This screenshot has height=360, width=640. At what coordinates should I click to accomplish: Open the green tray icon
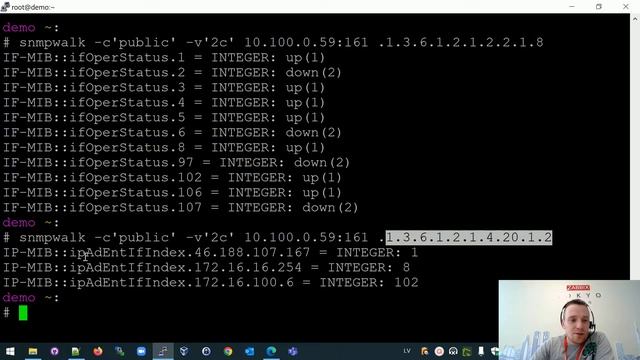coord(467,351)
